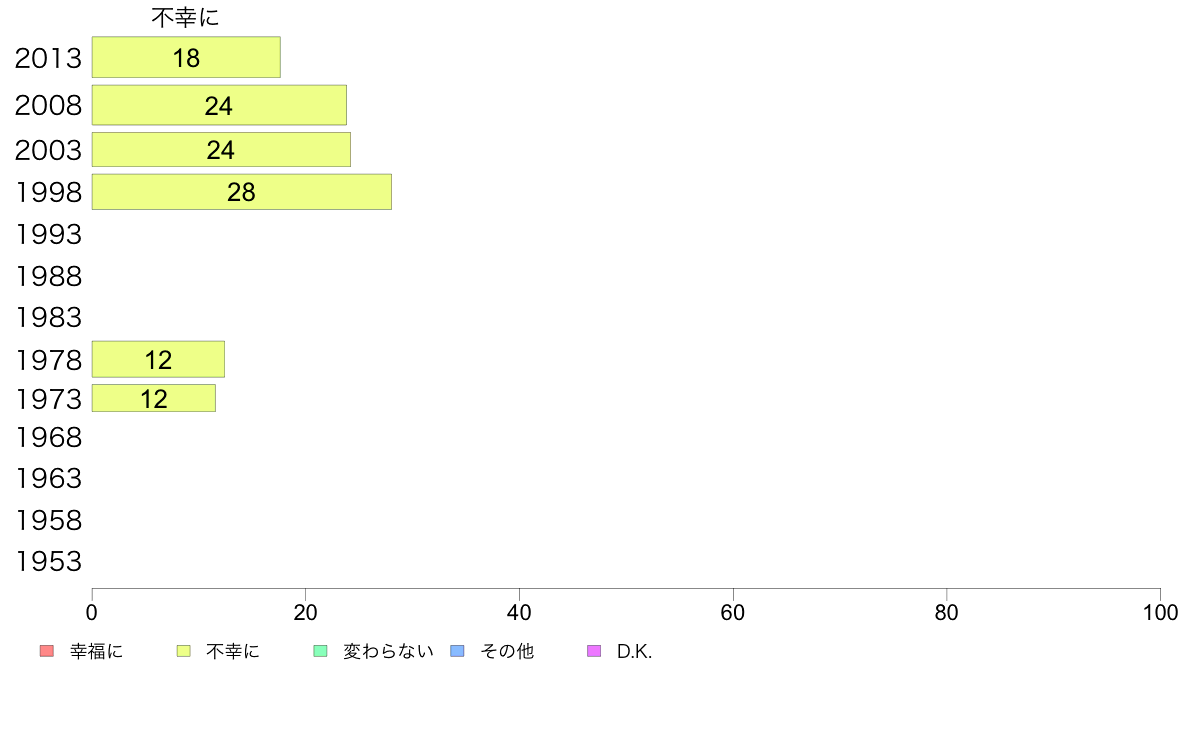Click the その他 legend text label
Screen dimensions: 1188x736
[x=507, y=651]
